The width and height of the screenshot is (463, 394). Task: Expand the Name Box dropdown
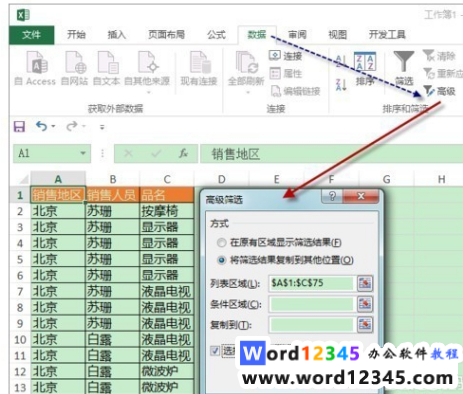pos(83,153)
